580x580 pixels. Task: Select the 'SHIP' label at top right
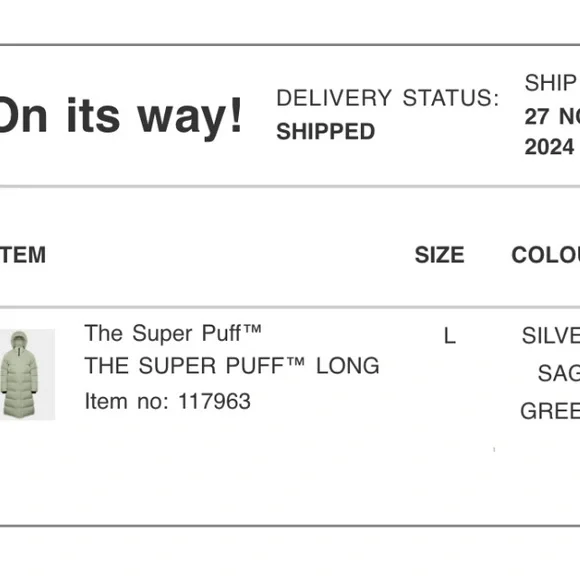point(550,82)
